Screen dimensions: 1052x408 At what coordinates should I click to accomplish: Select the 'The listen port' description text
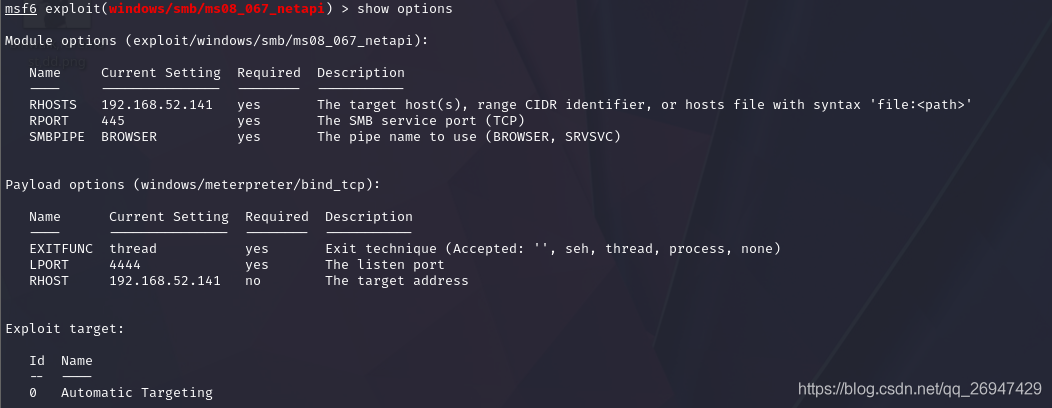click(x=385, y=265)
